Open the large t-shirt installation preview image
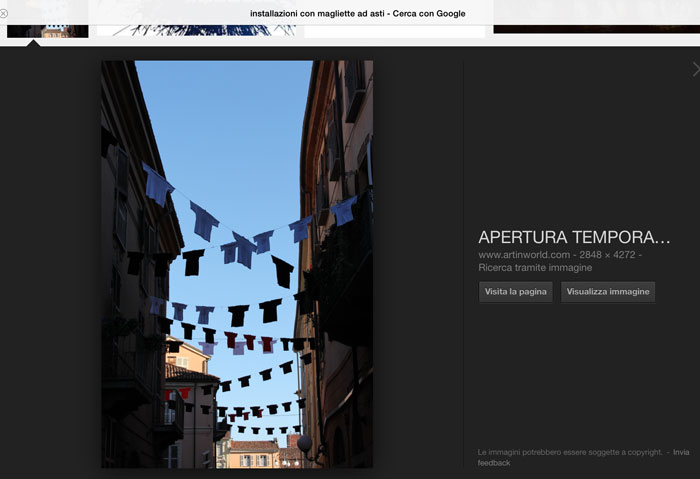700x479 pixels. coord(237,264)
